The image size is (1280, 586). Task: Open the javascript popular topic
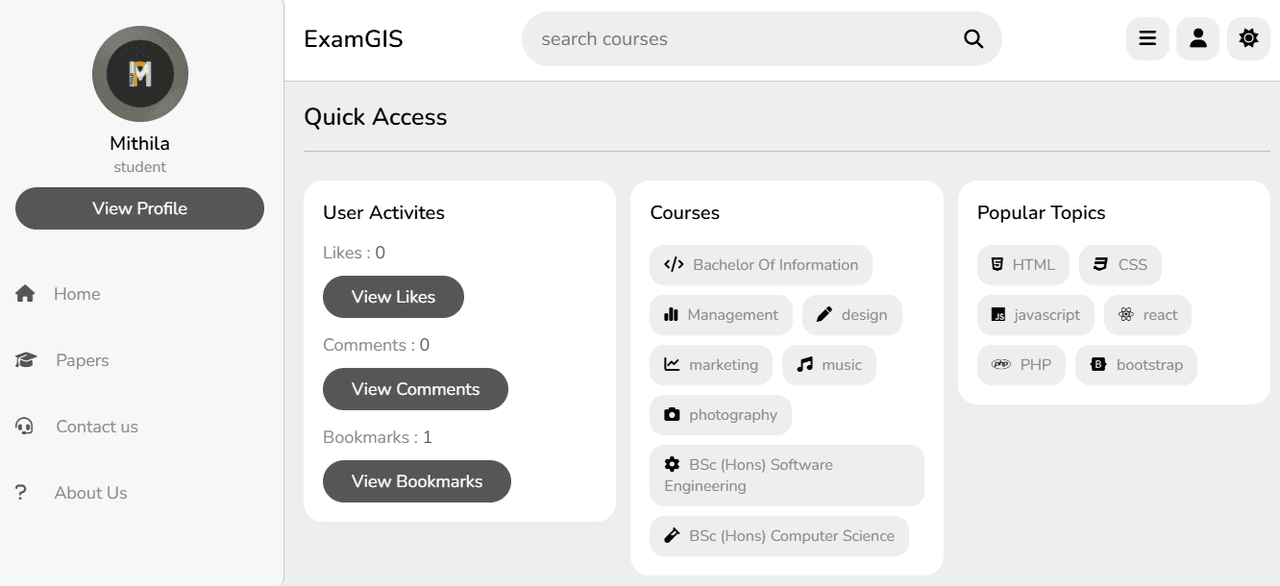coord(1036,315)
